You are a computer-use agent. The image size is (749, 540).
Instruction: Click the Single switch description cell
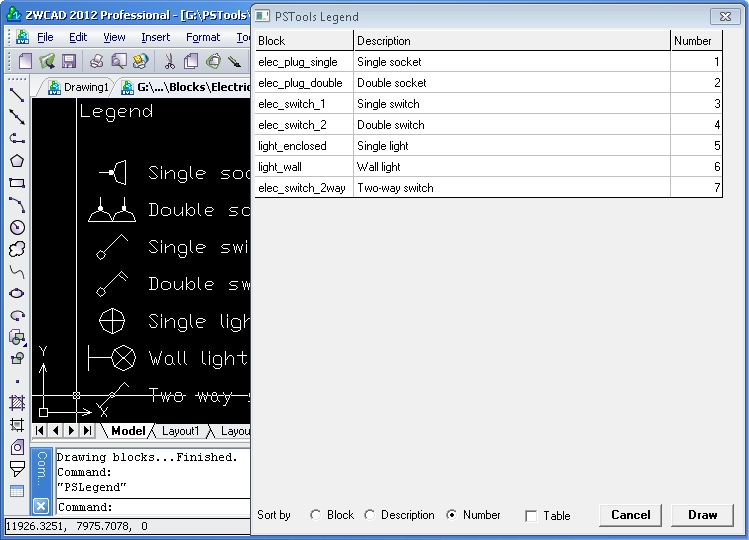[512, 104]
